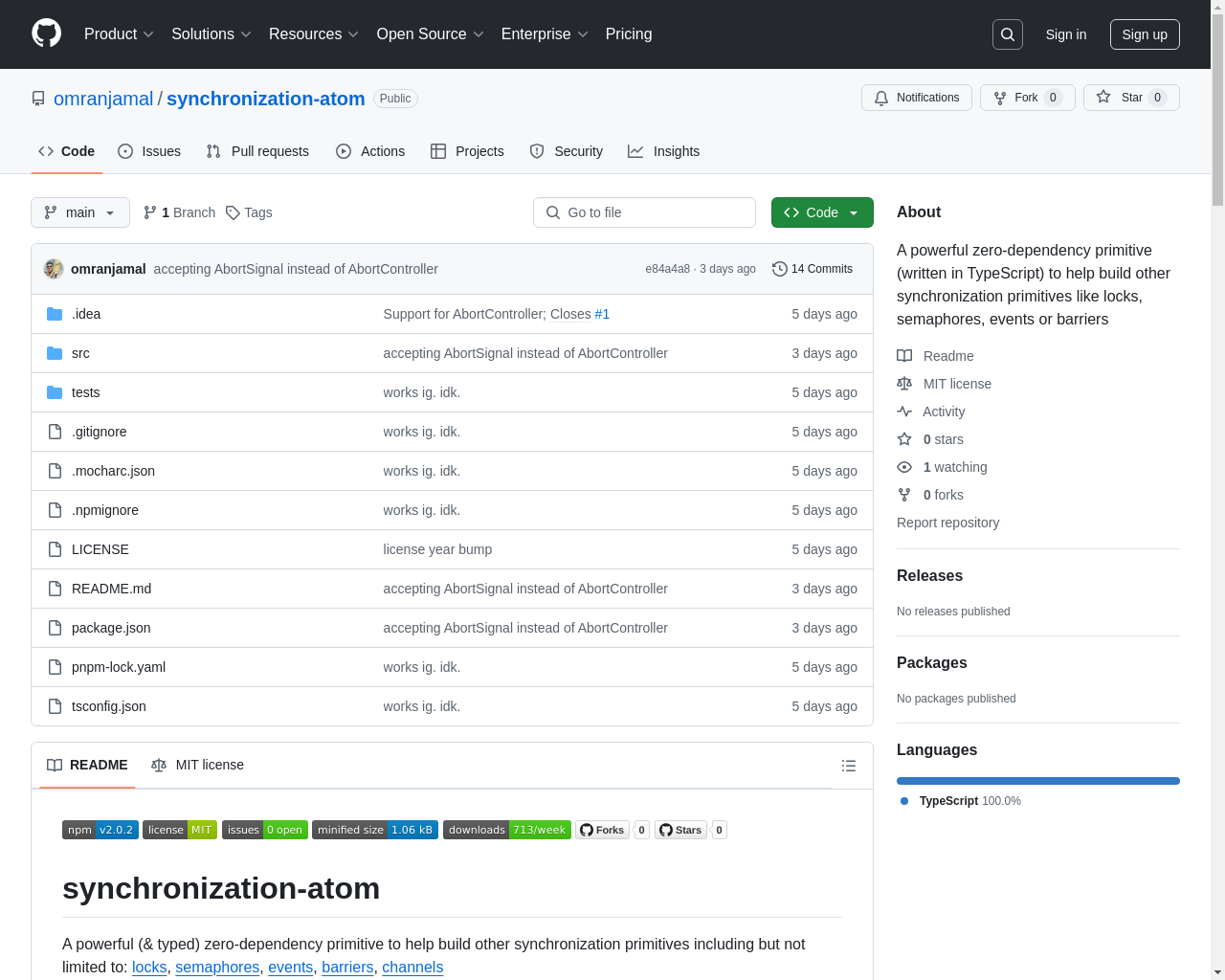Open the main branch selector dropdown
Screen dimensions: 1225x980
pos(80,212)
